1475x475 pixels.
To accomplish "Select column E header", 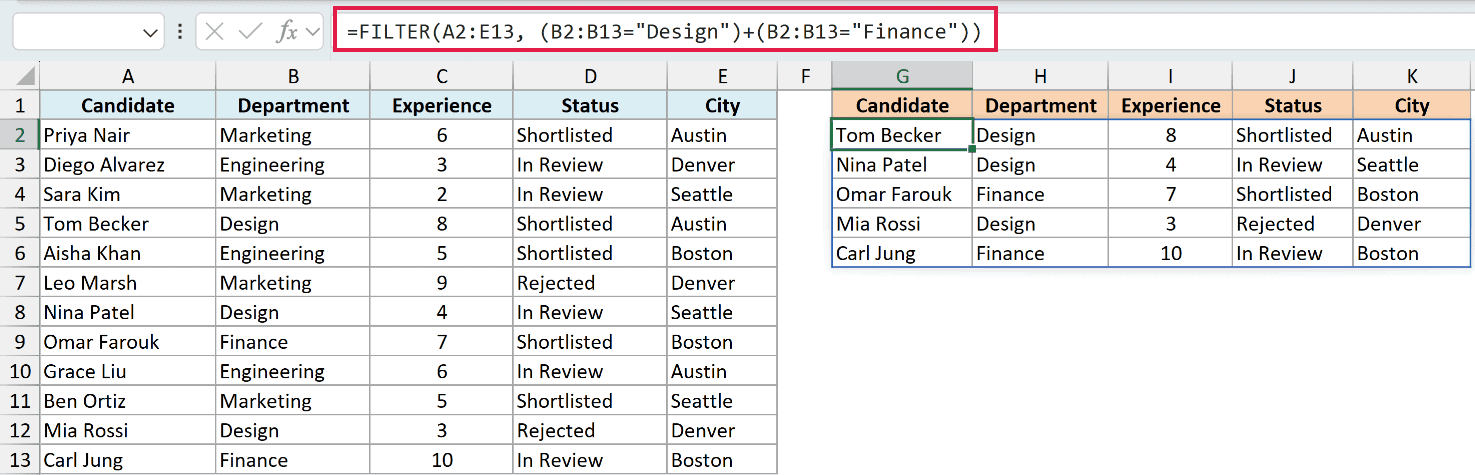I will (722, 76).
